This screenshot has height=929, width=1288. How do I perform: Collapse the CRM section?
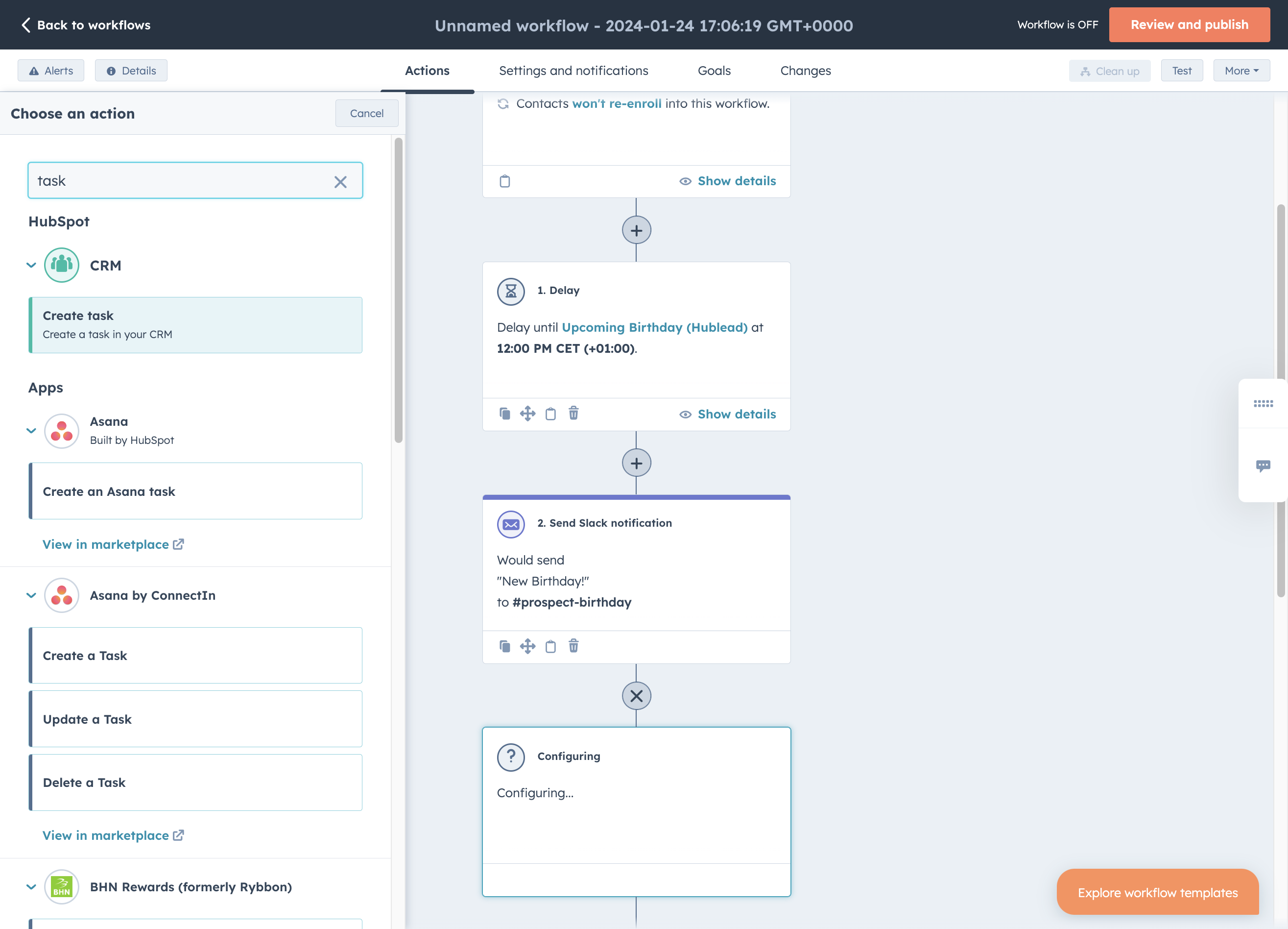31,266
